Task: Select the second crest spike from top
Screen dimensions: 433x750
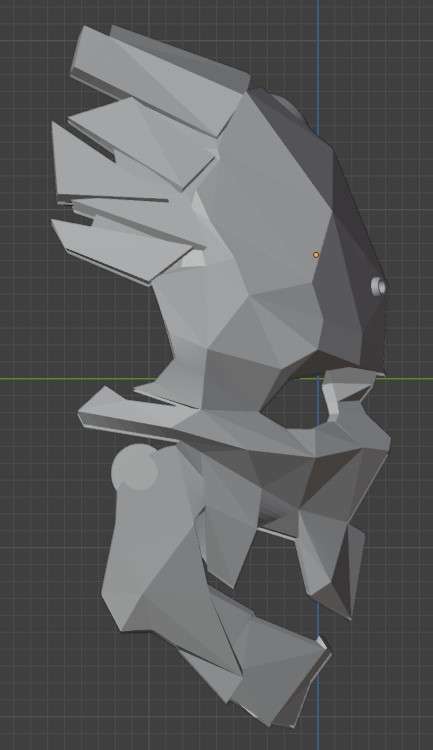Action: pyautogui.click(x=144, y=141)
